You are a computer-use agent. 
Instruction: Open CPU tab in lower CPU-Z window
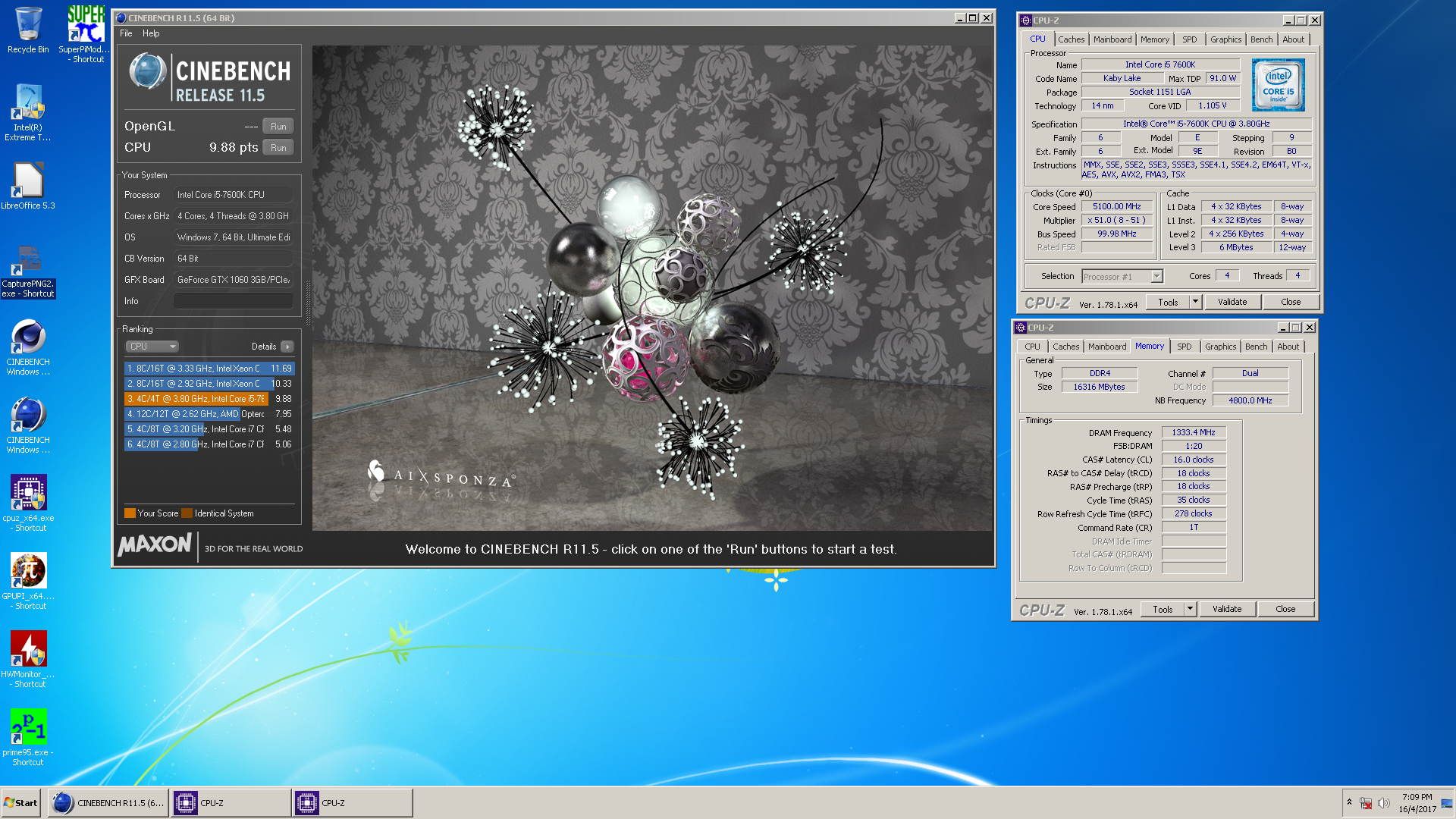1033,347
